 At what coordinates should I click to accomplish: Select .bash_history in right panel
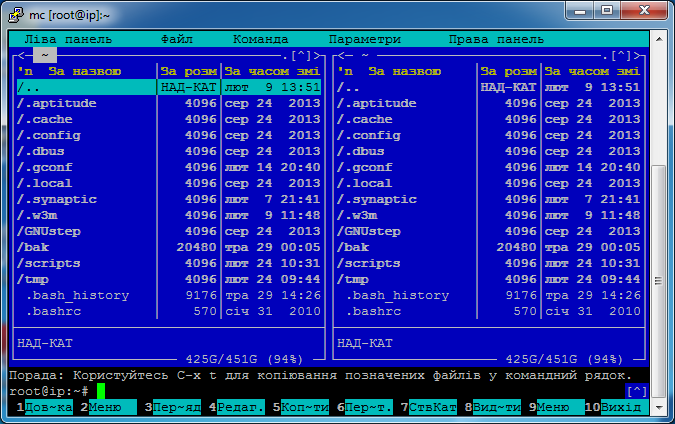click(x=489, y=295)
